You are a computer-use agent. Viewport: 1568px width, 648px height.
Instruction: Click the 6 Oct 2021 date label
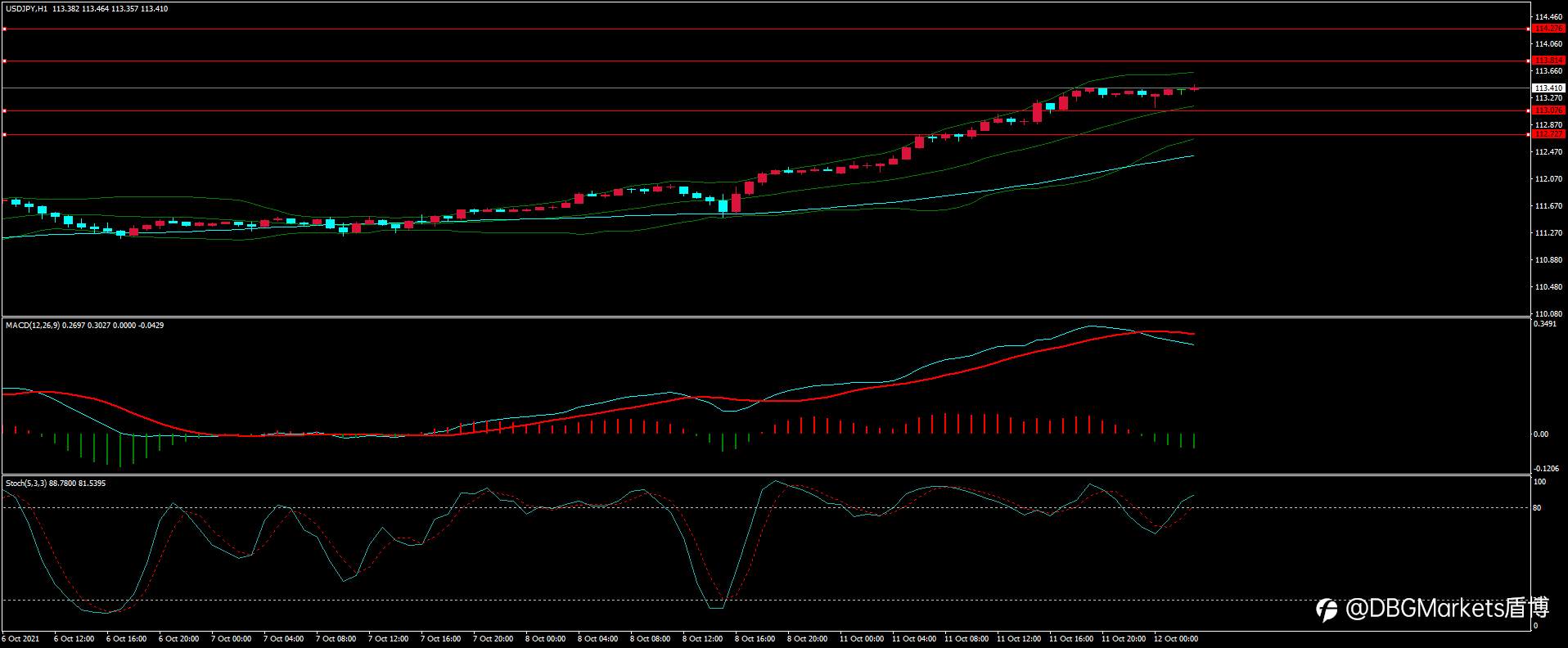click(x=20, y=639)
